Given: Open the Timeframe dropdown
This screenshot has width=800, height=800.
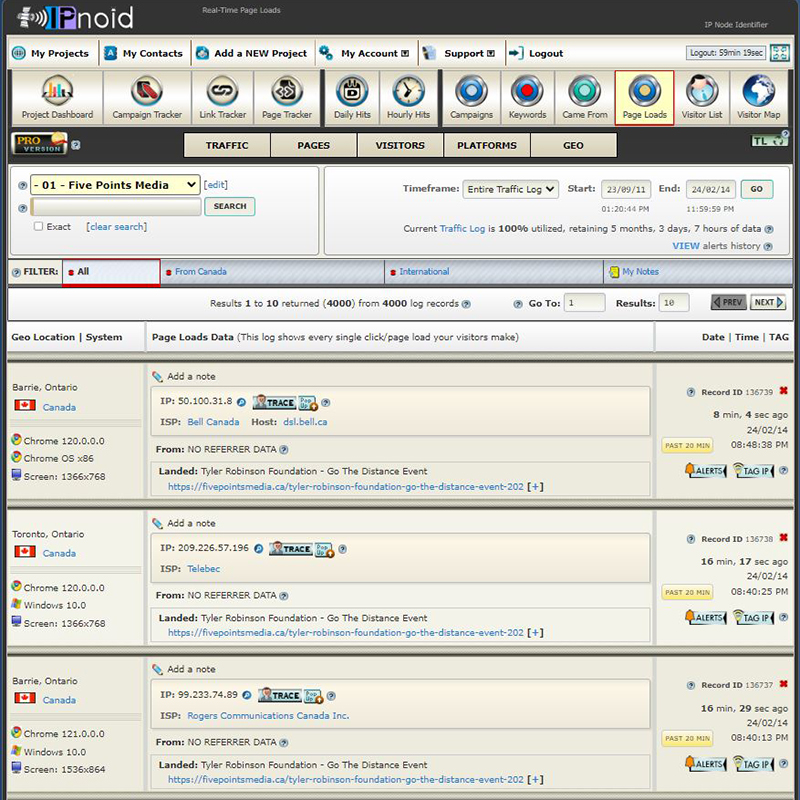Looking at the screenshot, I should pos(511,189).
